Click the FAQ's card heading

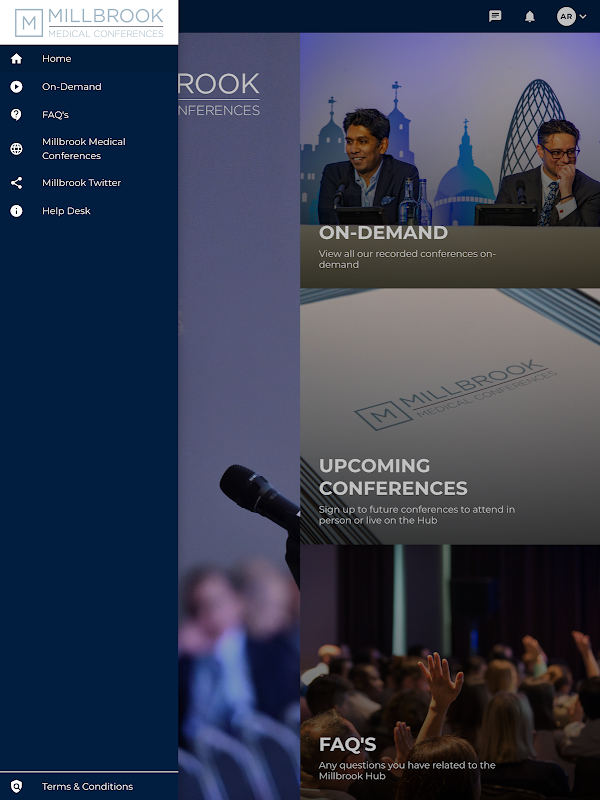347,744
